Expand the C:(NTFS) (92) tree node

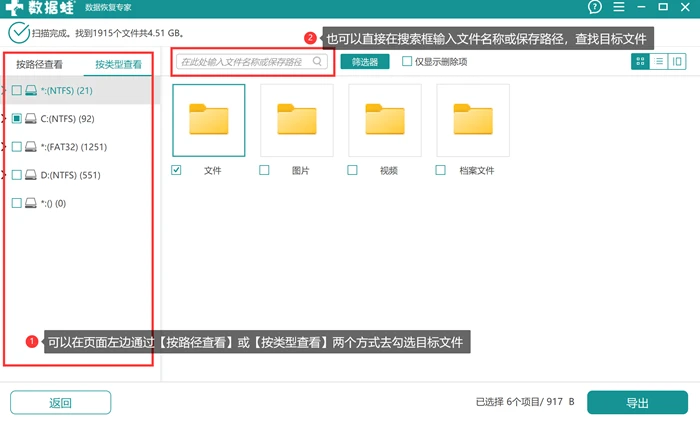tap(3, 119)
